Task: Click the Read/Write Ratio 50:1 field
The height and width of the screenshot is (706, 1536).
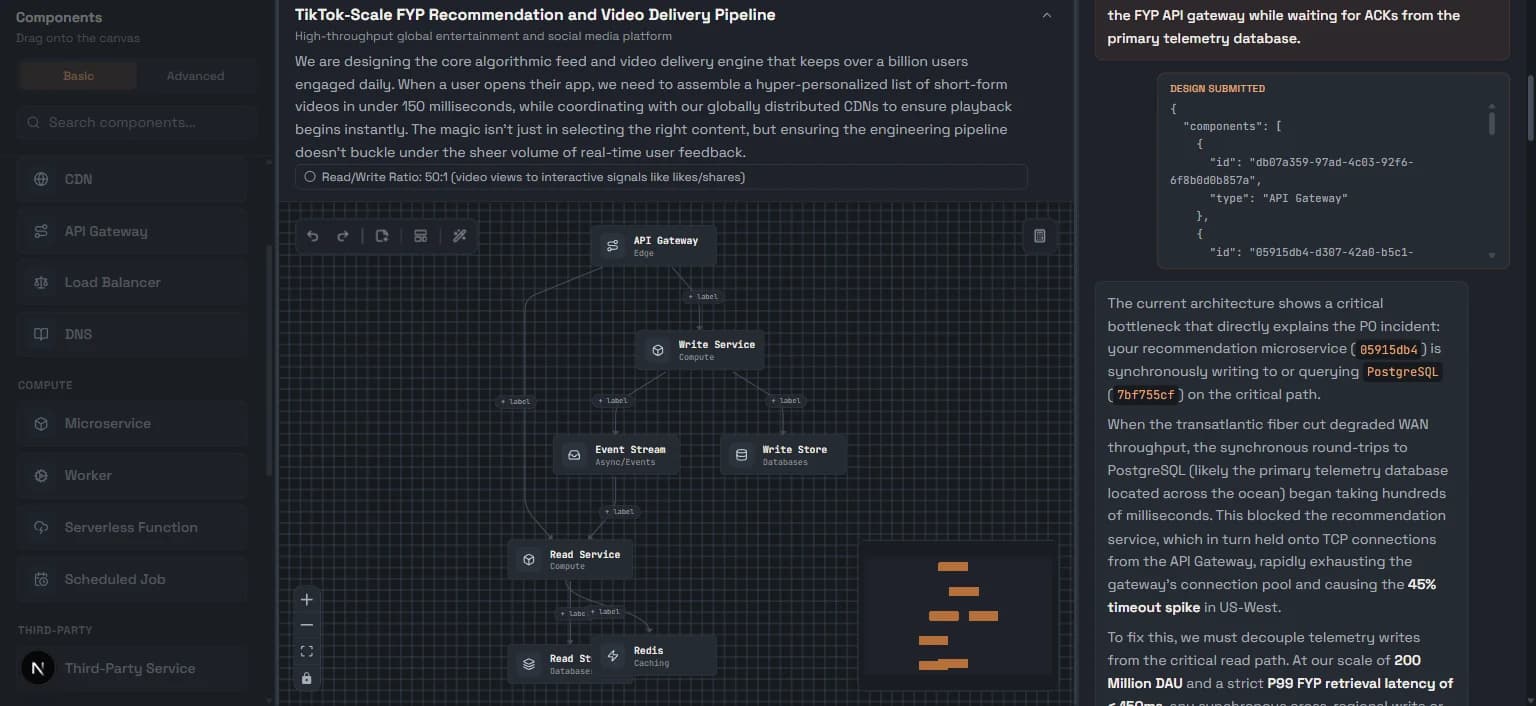Action: (x=661, y=177)
